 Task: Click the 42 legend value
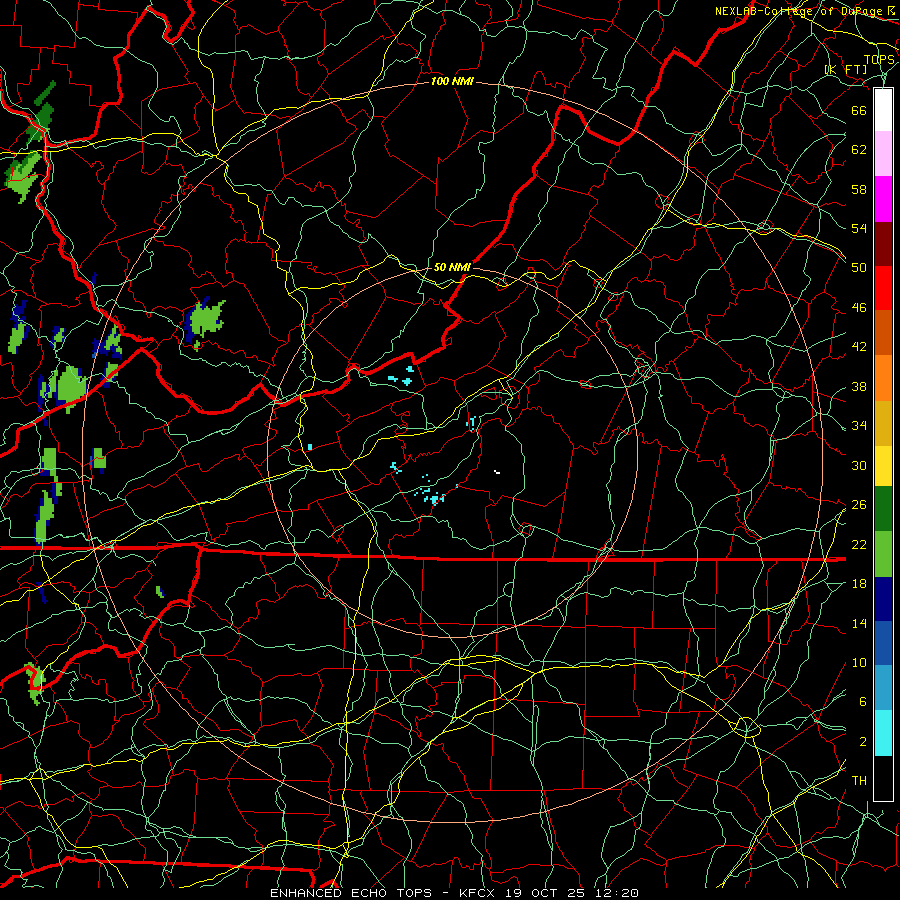pyautogui.click(x=859, y=347)
